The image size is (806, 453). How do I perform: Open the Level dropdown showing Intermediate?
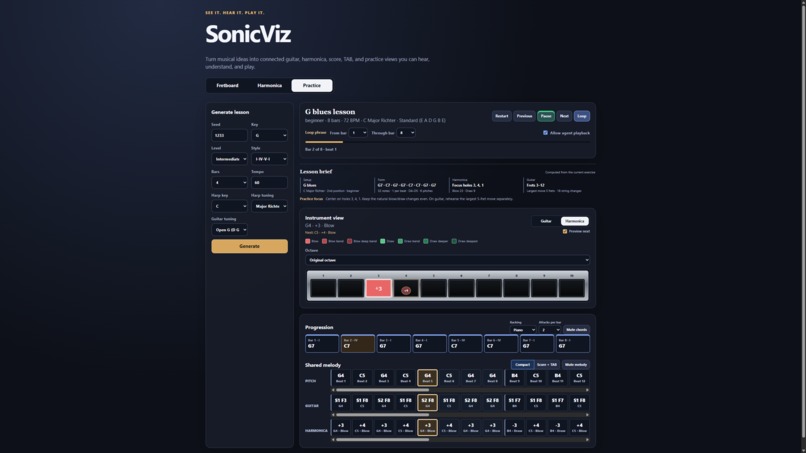pyautogui.click(x=229, y=159)
